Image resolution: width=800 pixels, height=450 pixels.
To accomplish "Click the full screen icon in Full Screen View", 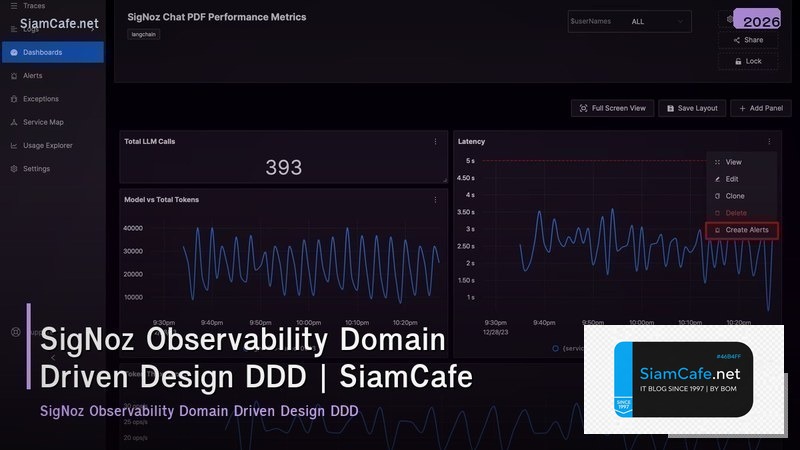I will click(x=583, y=108).
